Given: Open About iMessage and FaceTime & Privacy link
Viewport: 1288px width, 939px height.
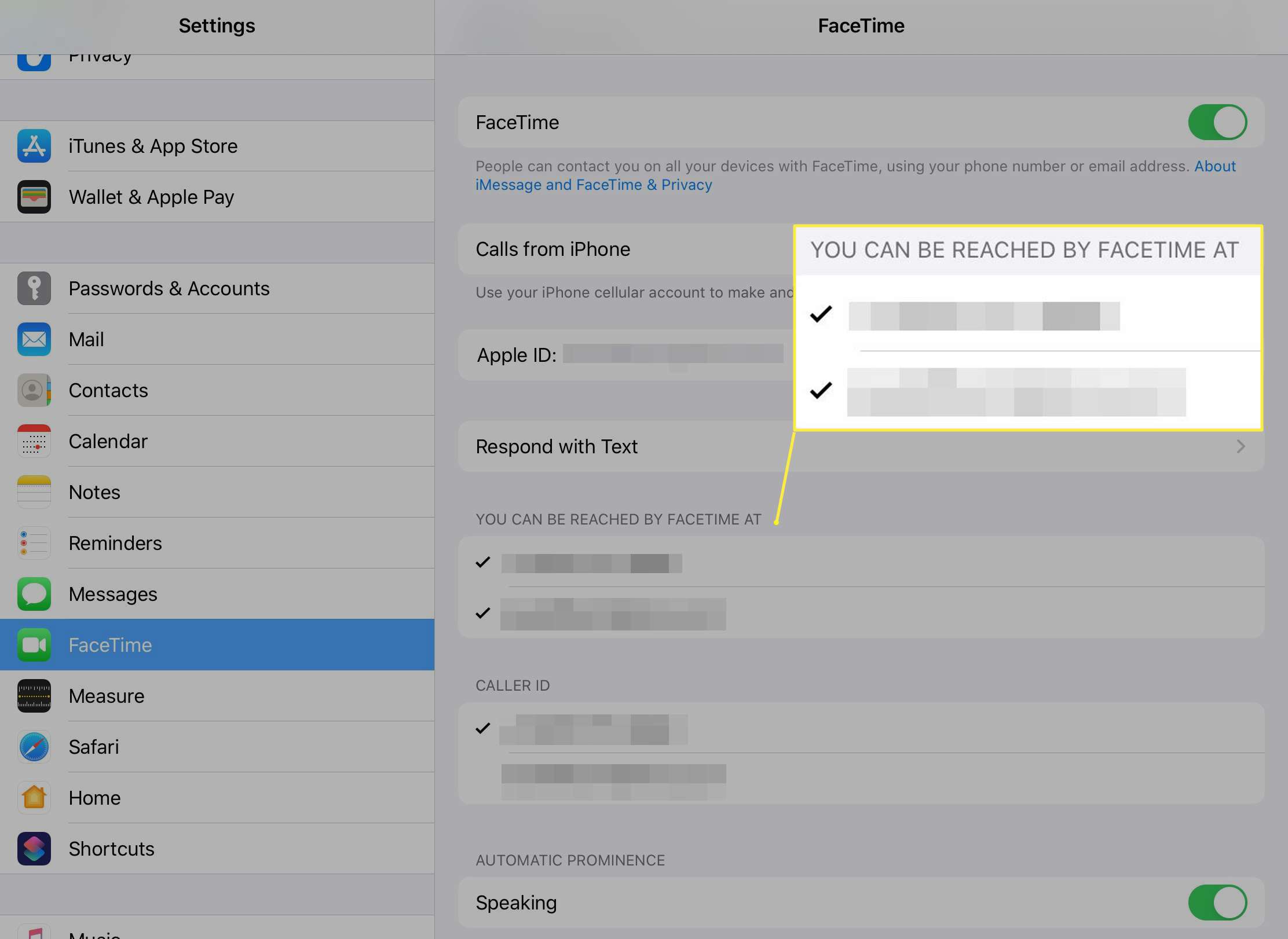Looking at the screenshot, I should [x=594, y=185].
